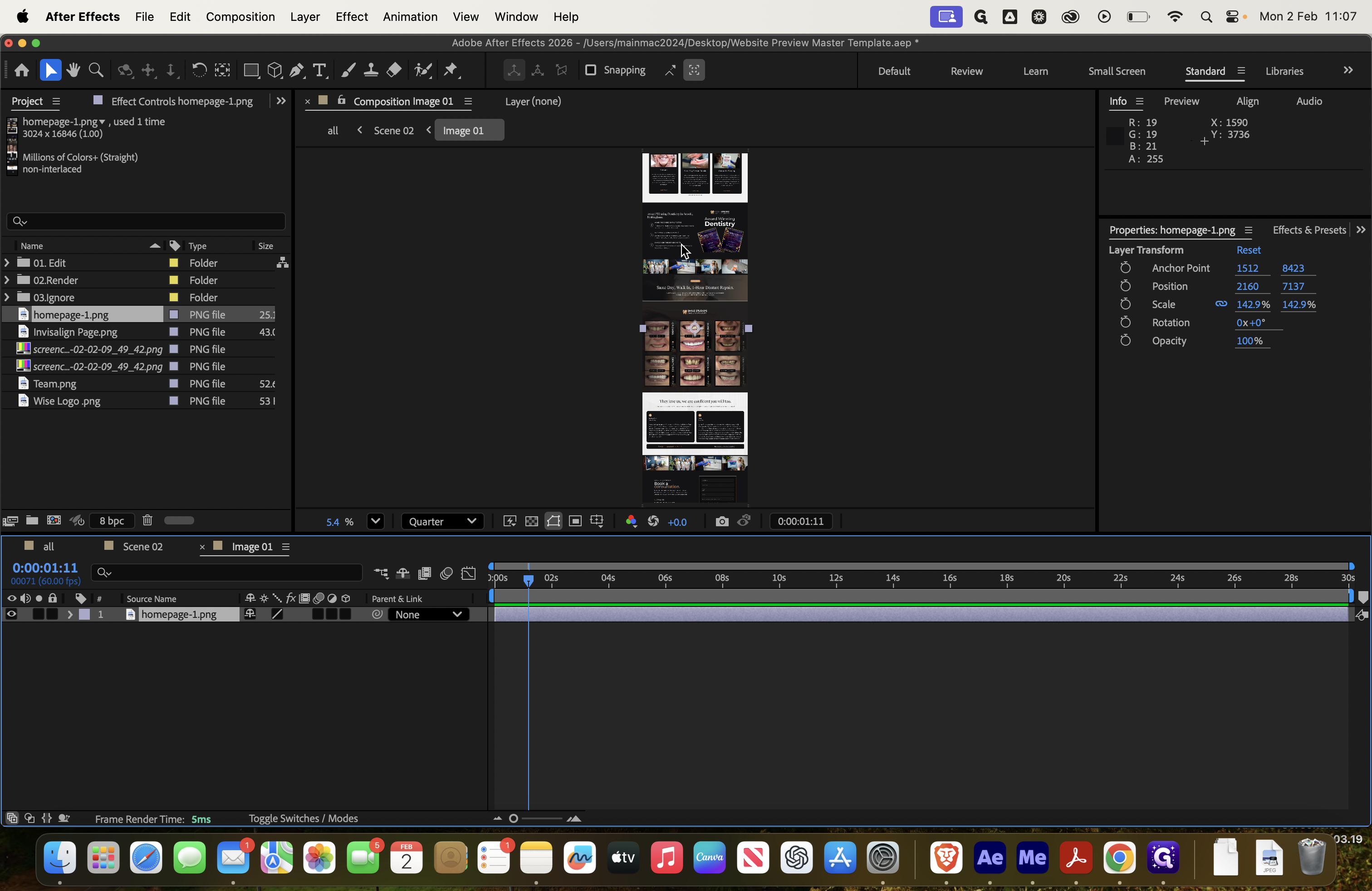
Task: Select the Brush tool
Action: [x=348, y=70]
